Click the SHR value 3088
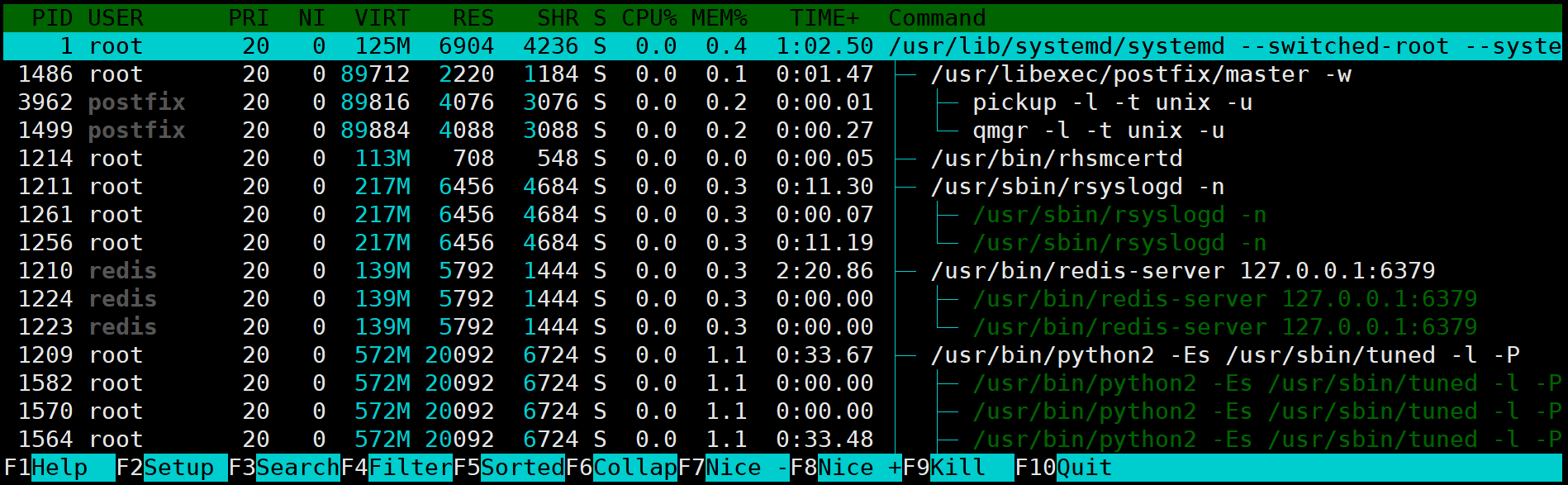The height and width of the screenshot is (485, 1568). click(x=551, y=131)
